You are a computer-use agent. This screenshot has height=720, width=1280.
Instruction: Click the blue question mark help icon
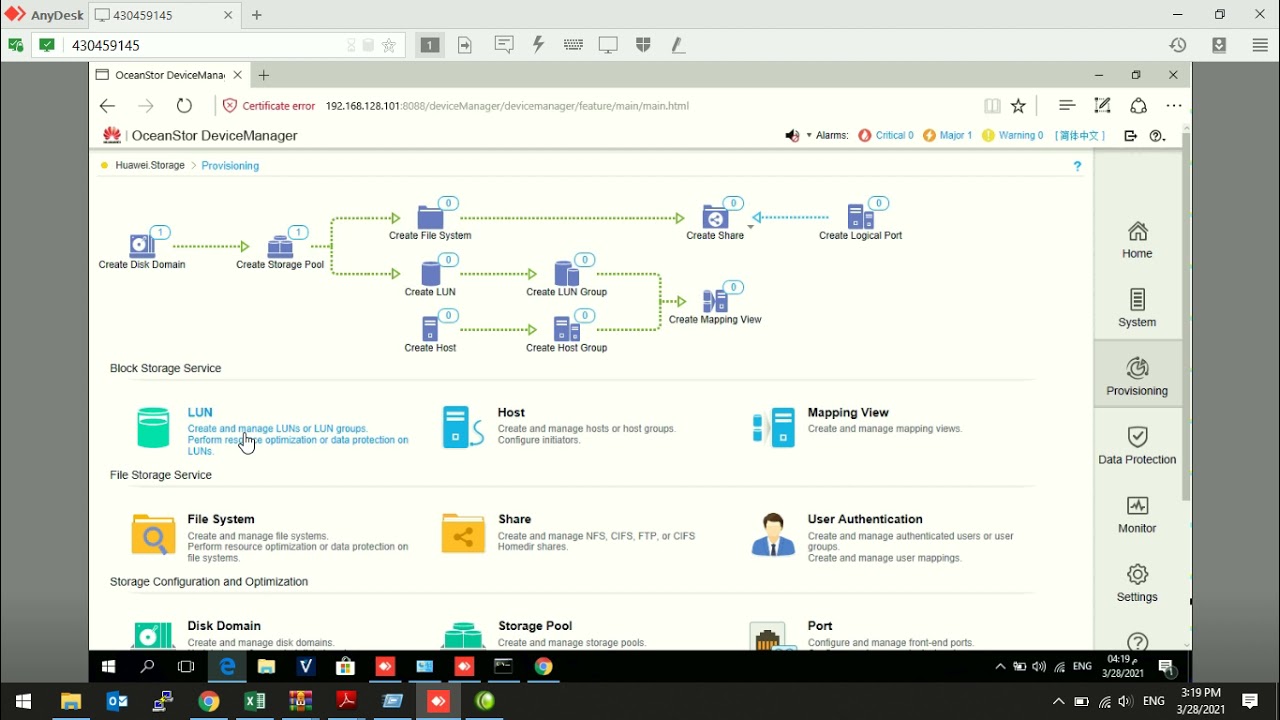pos(1077,166)
